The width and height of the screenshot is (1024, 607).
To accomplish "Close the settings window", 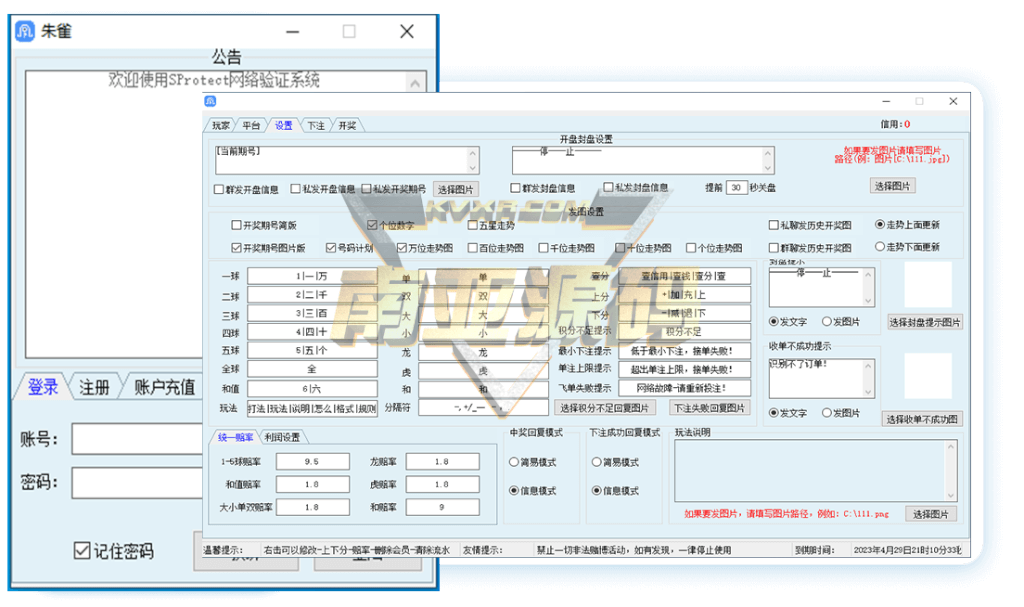I will [953, 101].
